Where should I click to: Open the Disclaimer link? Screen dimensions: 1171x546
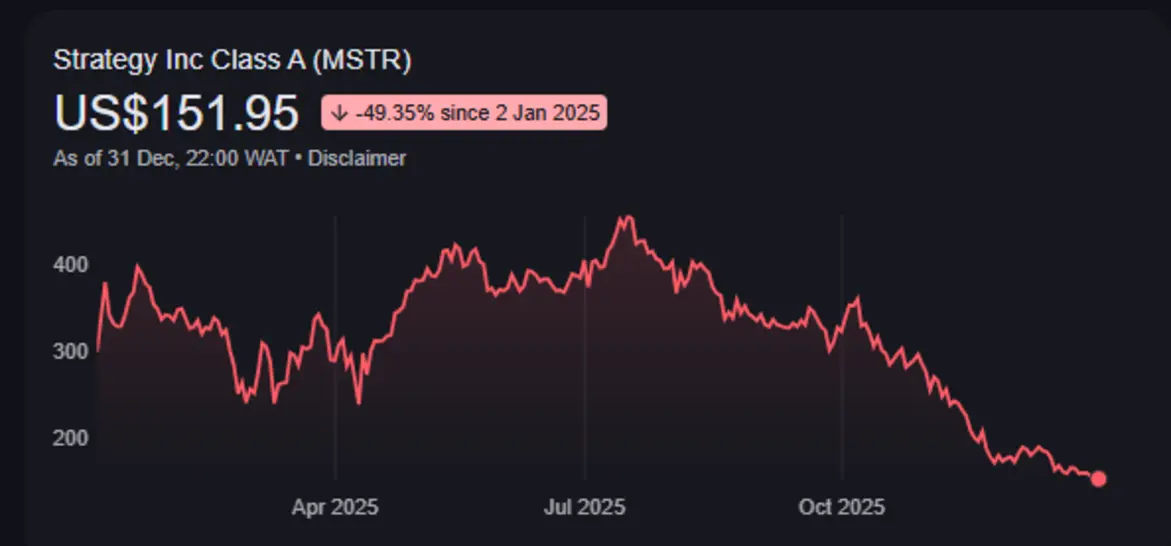pos(357,158)
